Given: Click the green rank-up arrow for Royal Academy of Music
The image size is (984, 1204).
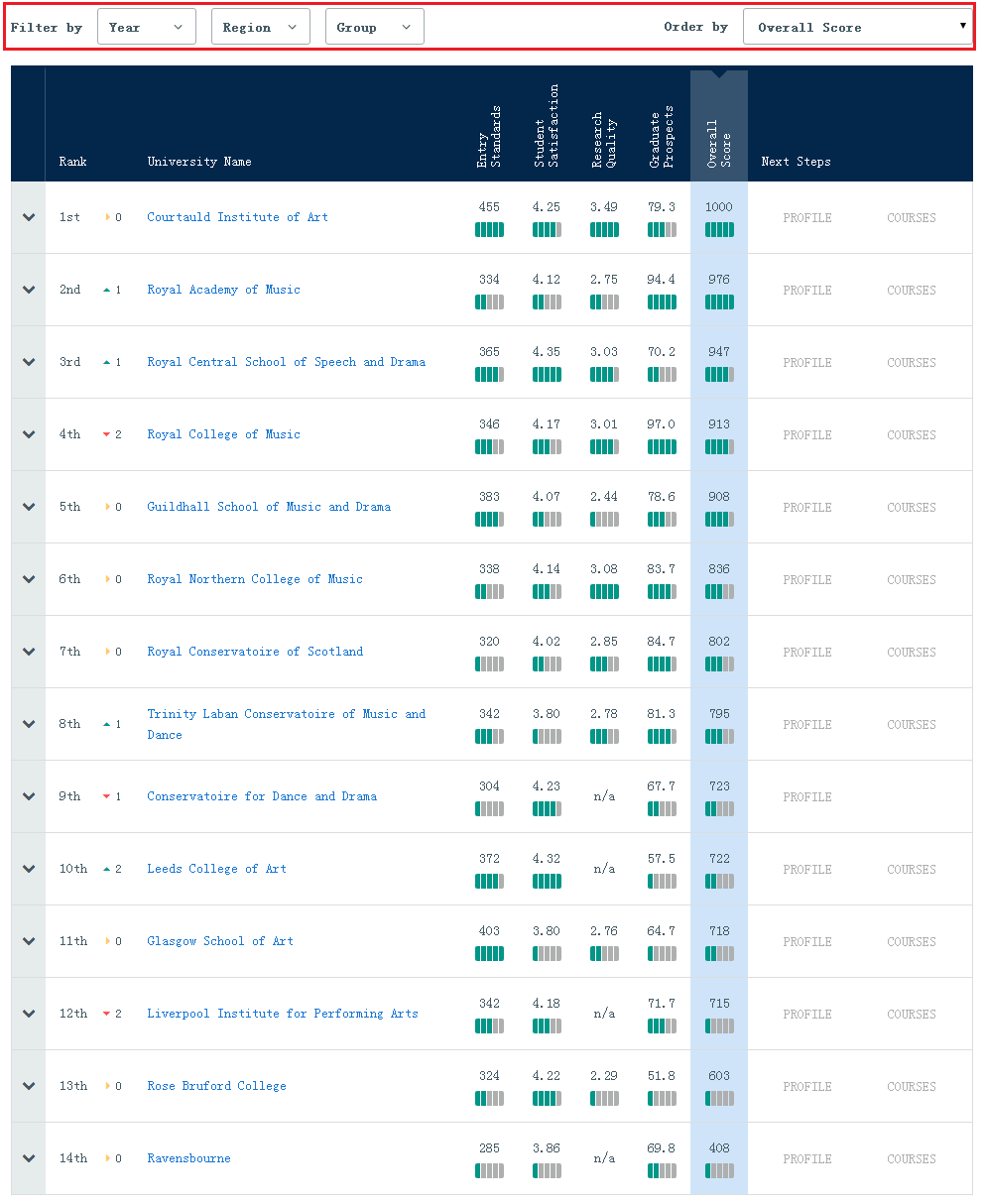Looking at the screenshot, I should tap(107, 290).
